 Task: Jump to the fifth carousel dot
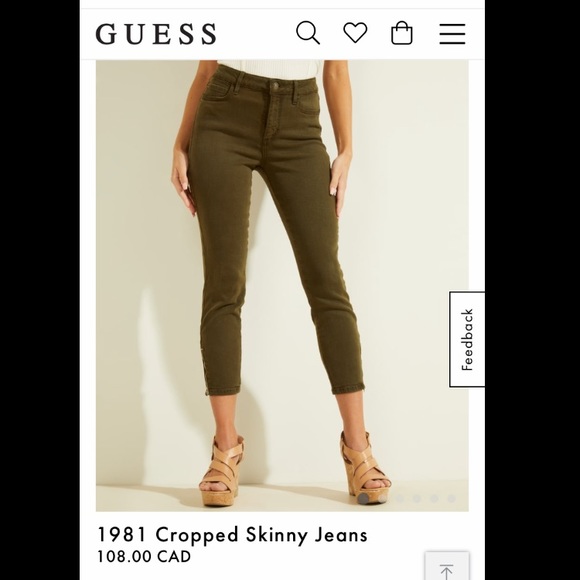pos(434,499)
